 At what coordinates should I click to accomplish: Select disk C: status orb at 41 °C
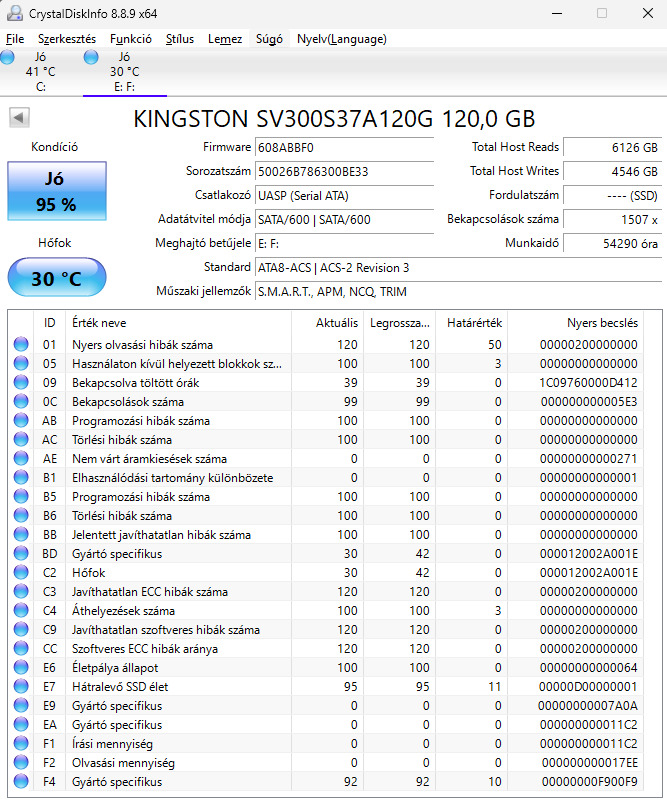click(x=8, y=57)
